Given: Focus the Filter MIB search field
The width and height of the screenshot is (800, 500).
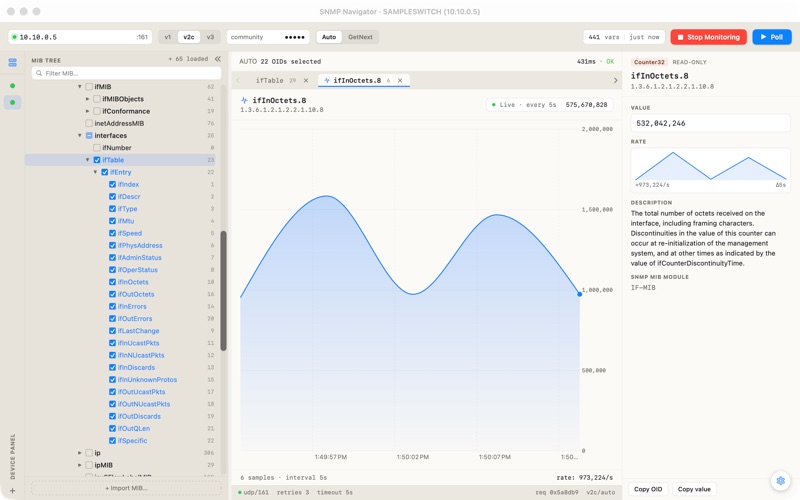Looking at the screenshot, I should [126, 73].
